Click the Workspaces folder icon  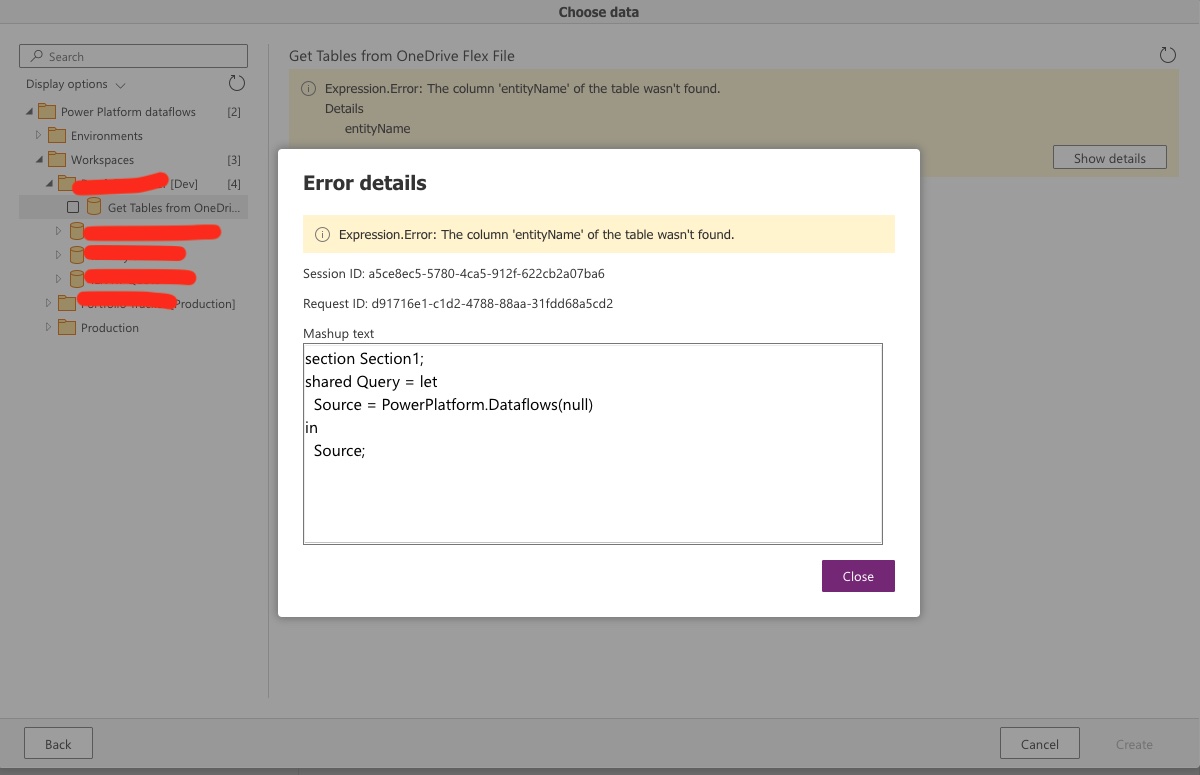(x=56, y=159)
